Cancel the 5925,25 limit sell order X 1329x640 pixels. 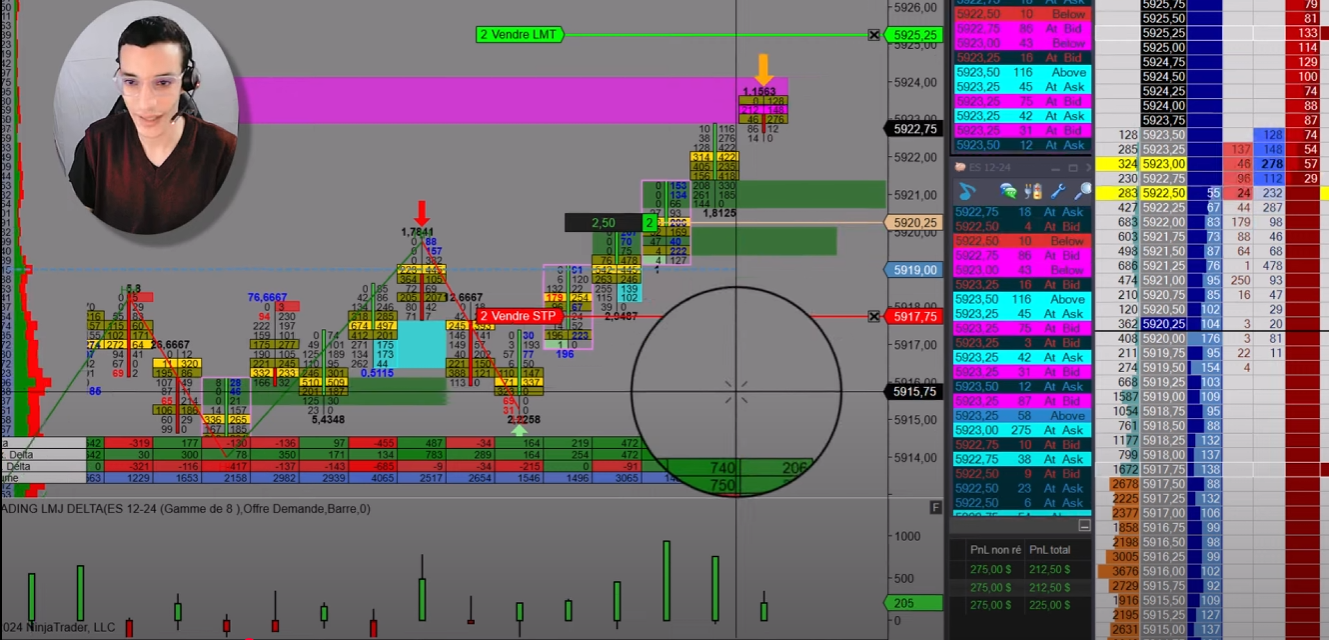click(874, 35)
